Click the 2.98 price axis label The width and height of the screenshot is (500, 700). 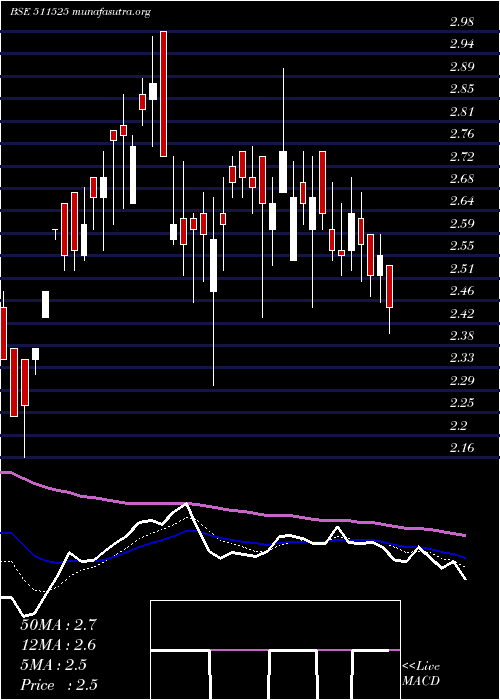pyautogui.click(x=462, y=22)
